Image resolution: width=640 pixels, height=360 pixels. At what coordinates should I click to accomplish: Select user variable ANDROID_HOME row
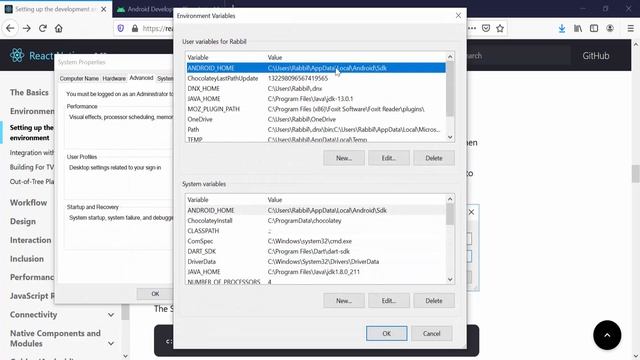pos(316,68)
